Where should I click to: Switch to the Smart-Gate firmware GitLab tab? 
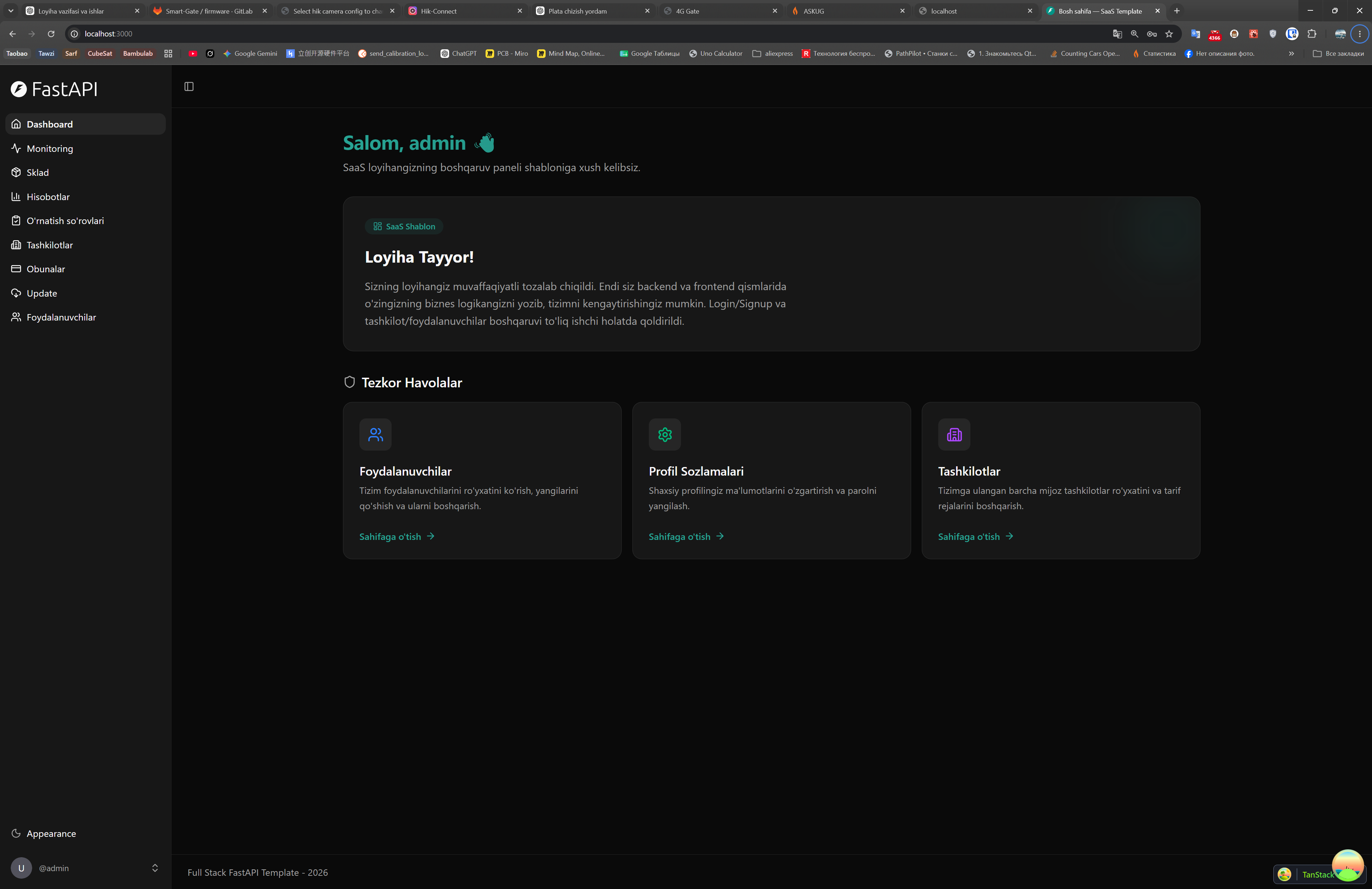(210, 11)
